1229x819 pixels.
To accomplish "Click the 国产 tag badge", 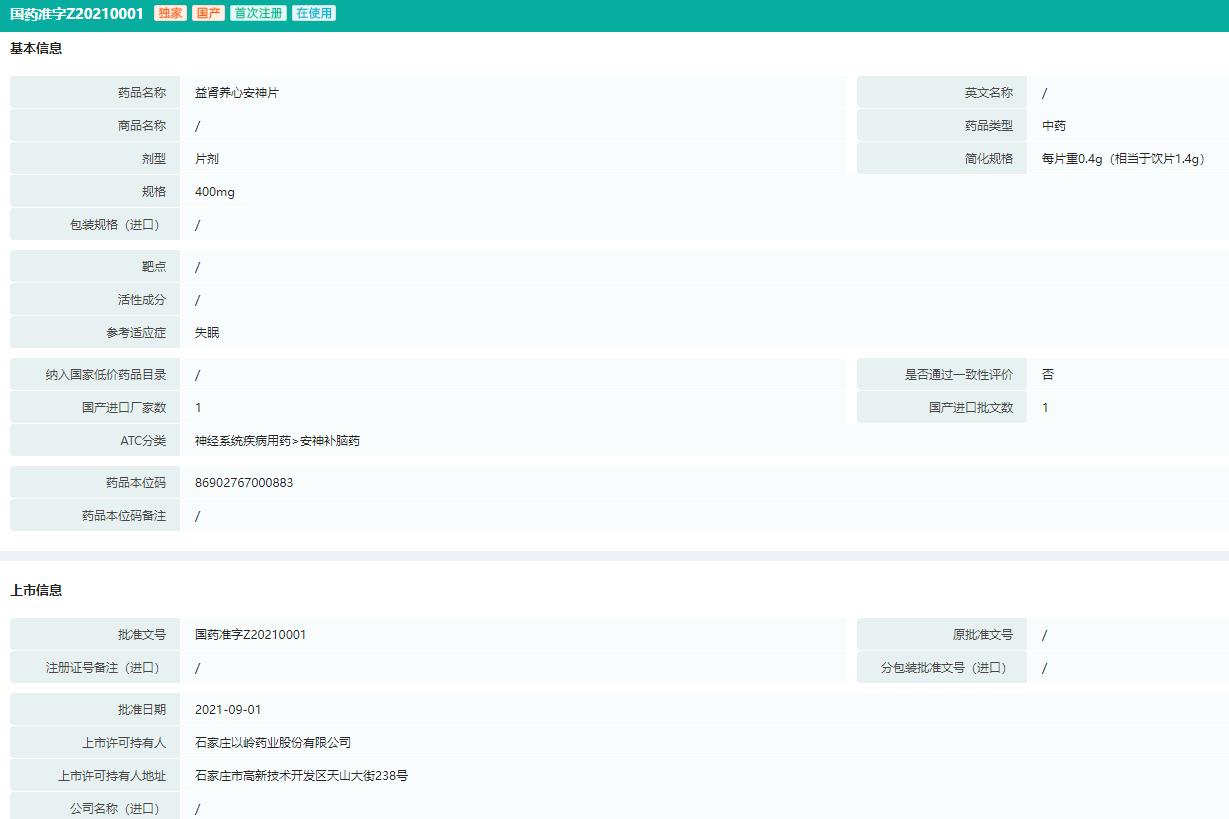I will pyautogui.click(x=208, y=14).
